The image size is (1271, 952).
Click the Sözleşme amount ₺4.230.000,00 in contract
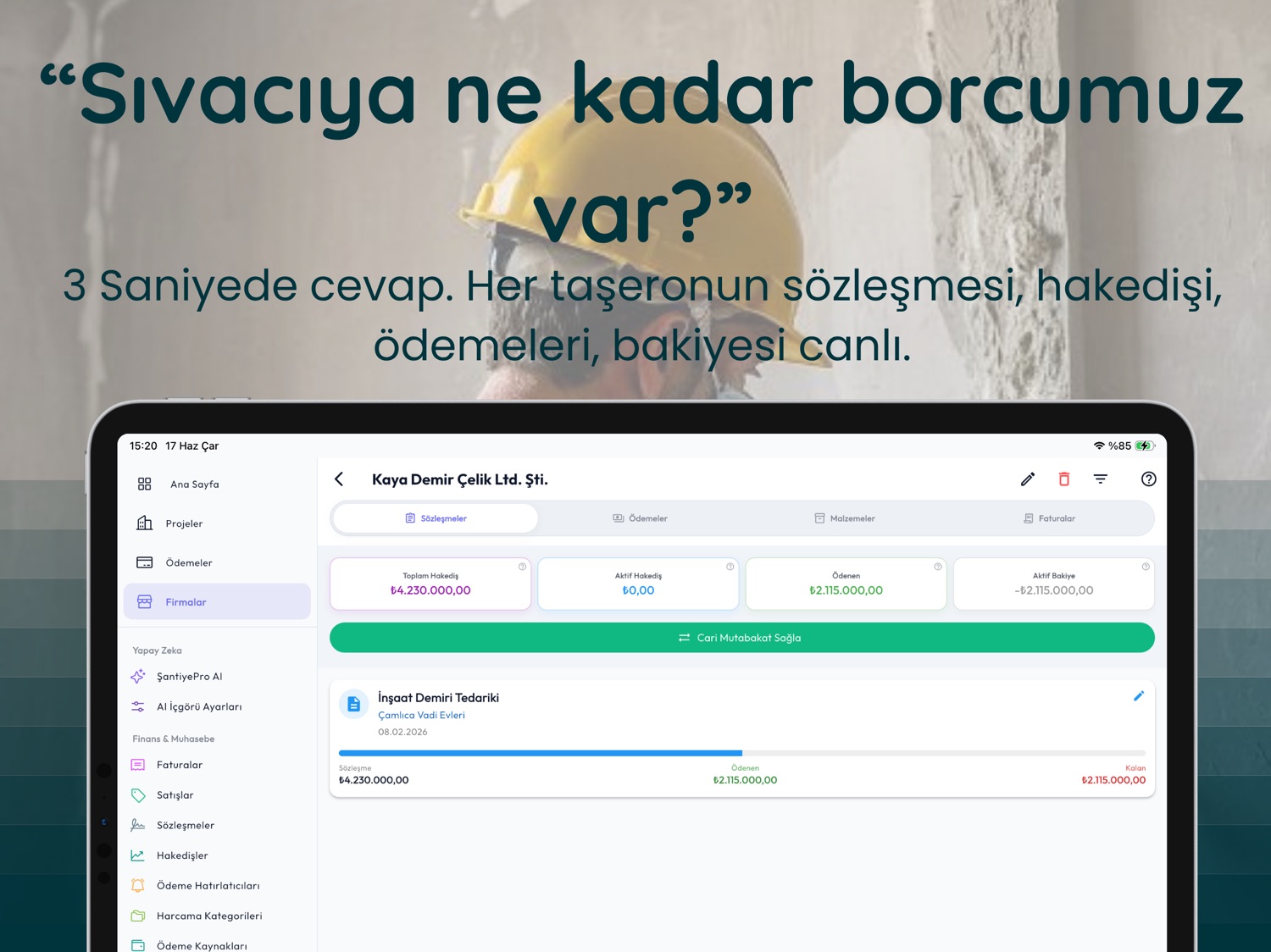374,780
